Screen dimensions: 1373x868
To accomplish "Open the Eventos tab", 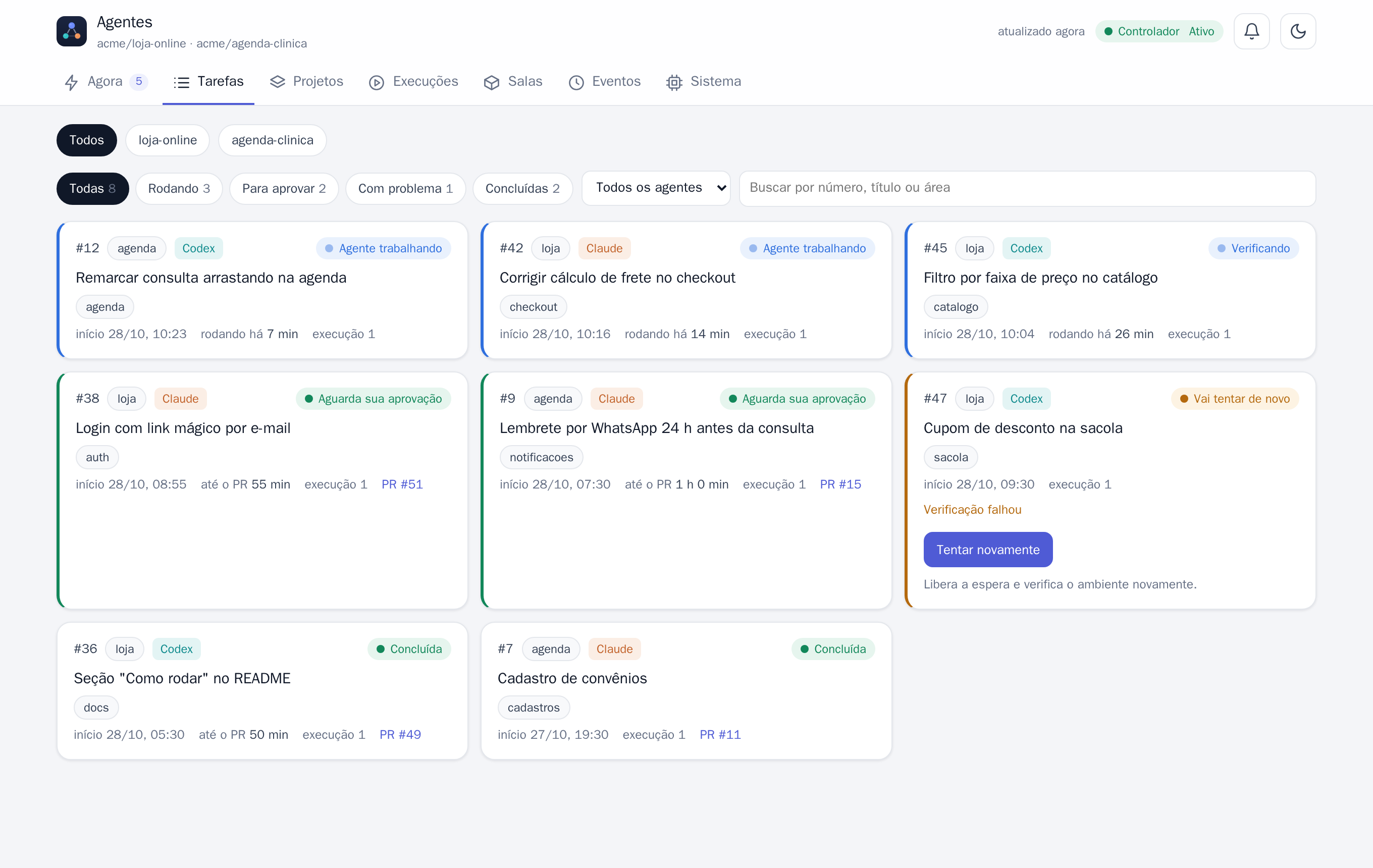I will 604,82.
